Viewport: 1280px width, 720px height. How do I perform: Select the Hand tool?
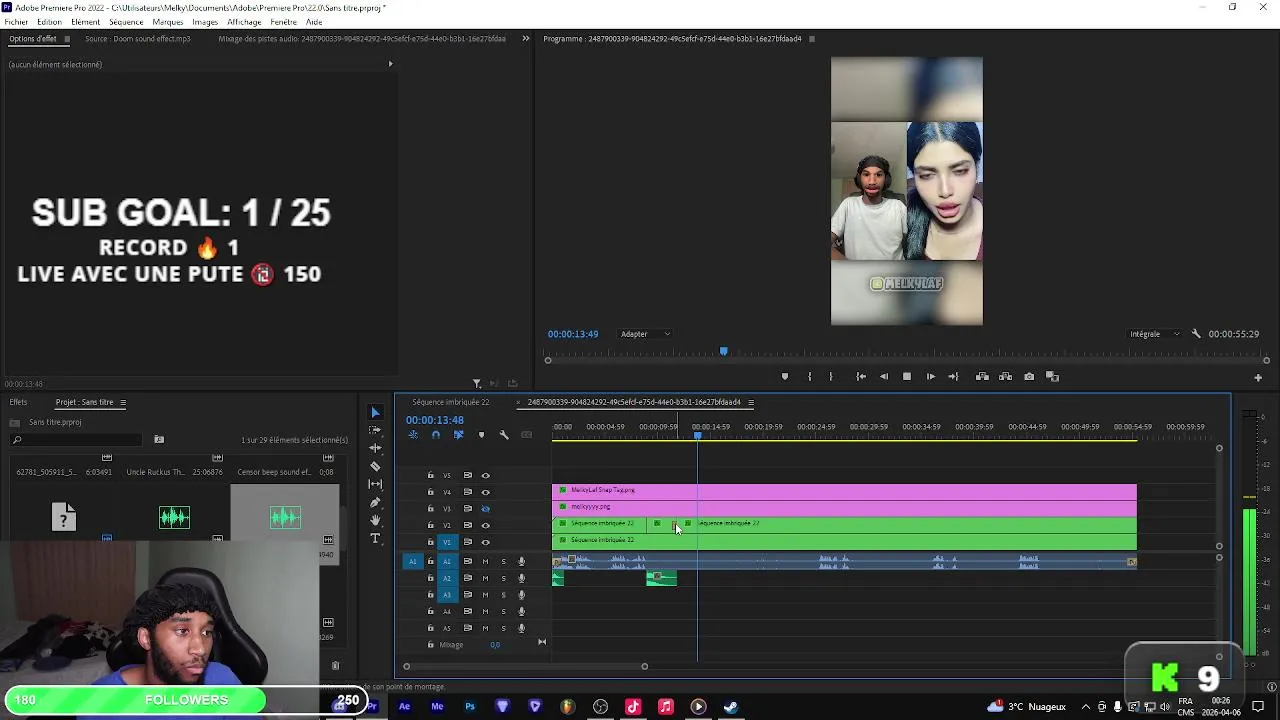(x=375, y=520)
